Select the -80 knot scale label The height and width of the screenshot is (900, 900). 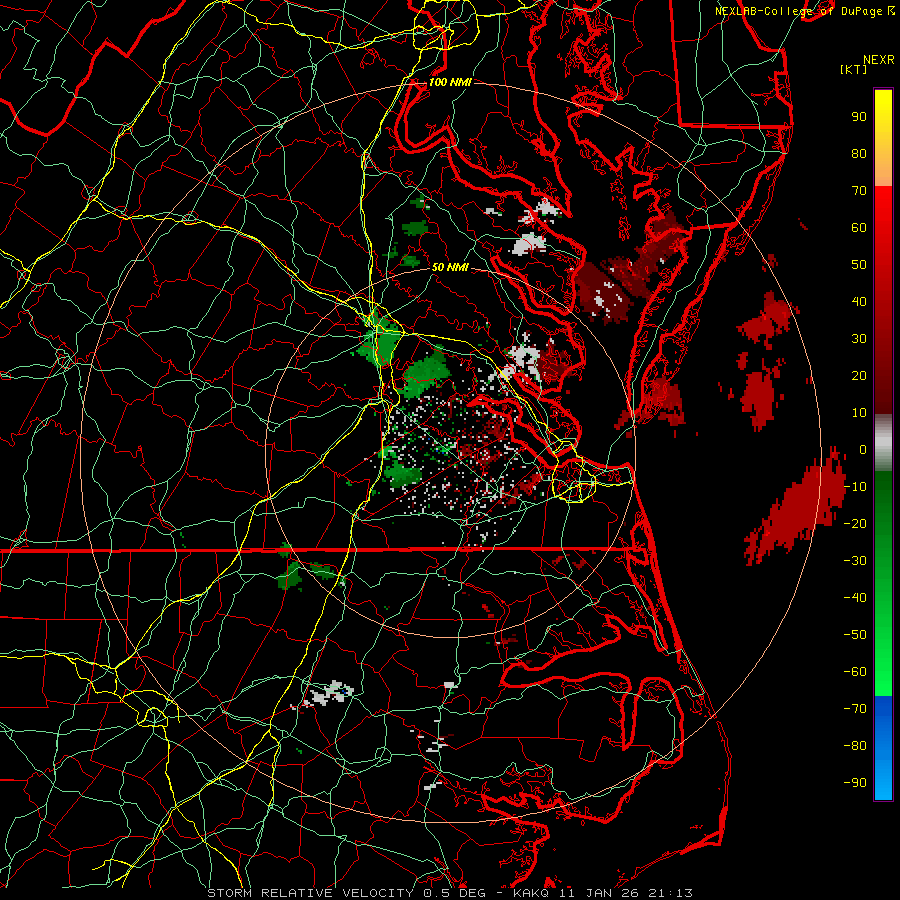point(855,746)
